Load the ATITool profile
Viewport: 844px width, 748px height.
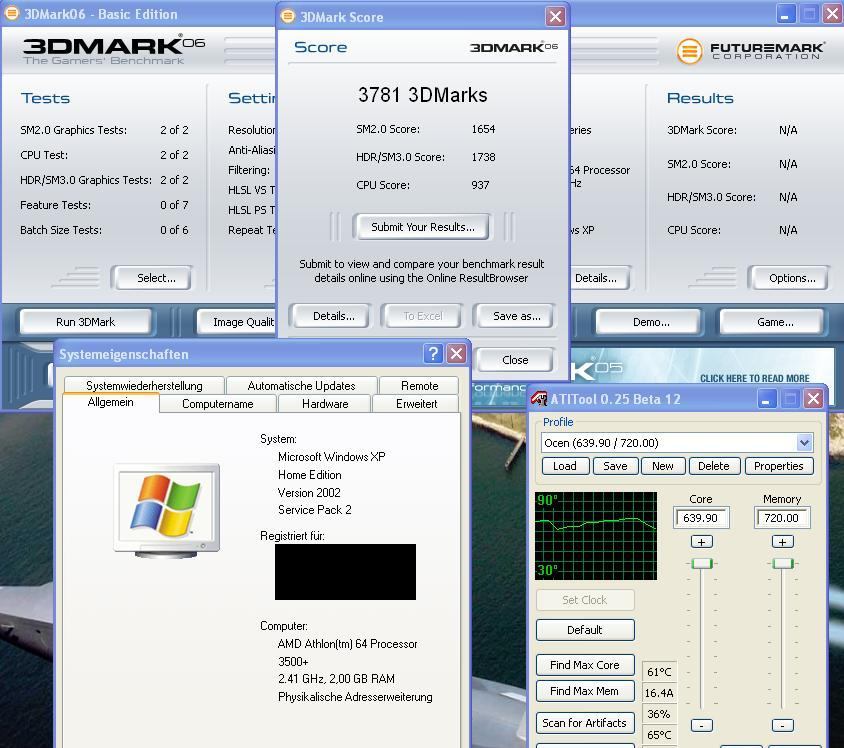565,466
